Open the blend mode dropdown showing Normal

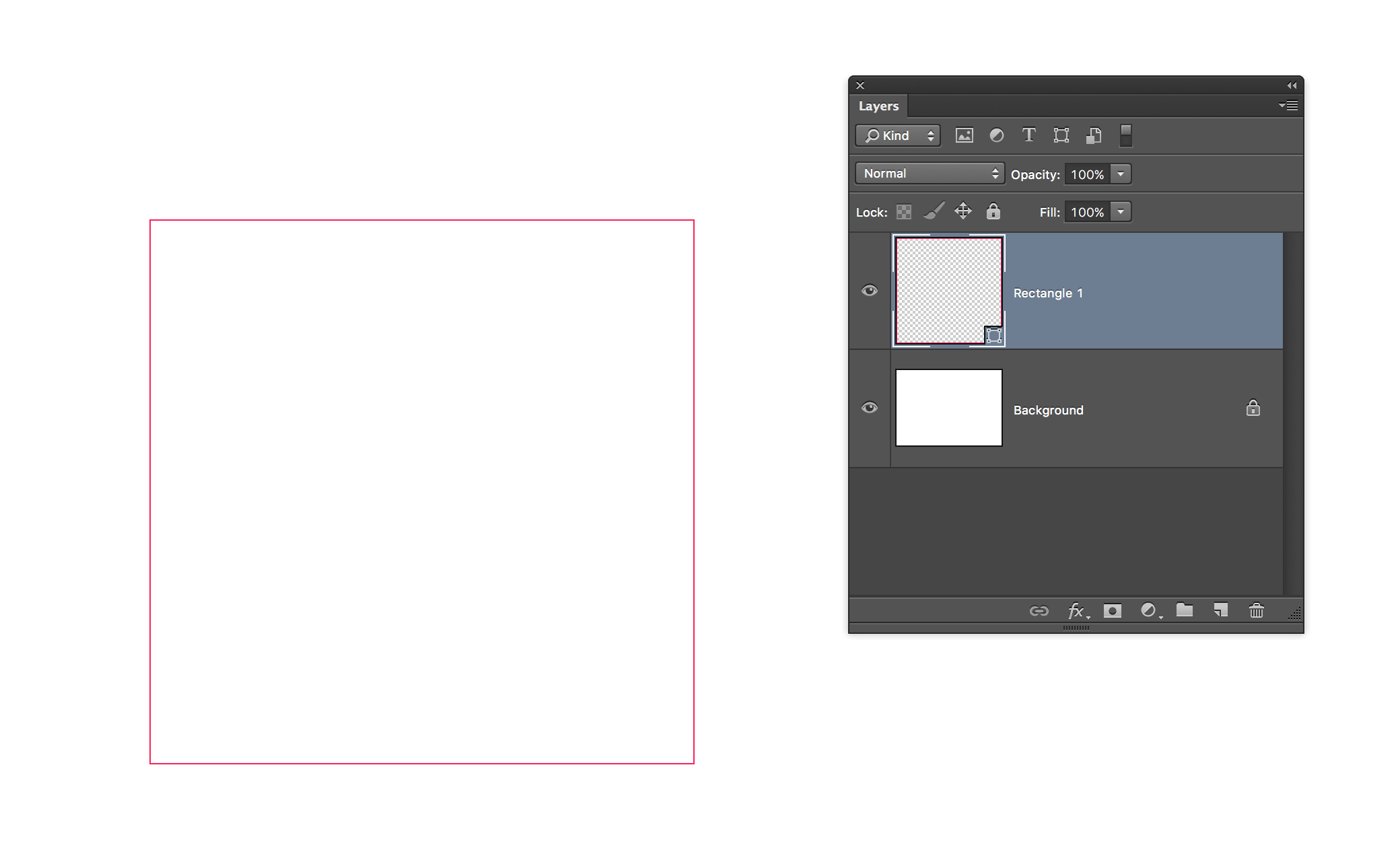coord(929,173)
